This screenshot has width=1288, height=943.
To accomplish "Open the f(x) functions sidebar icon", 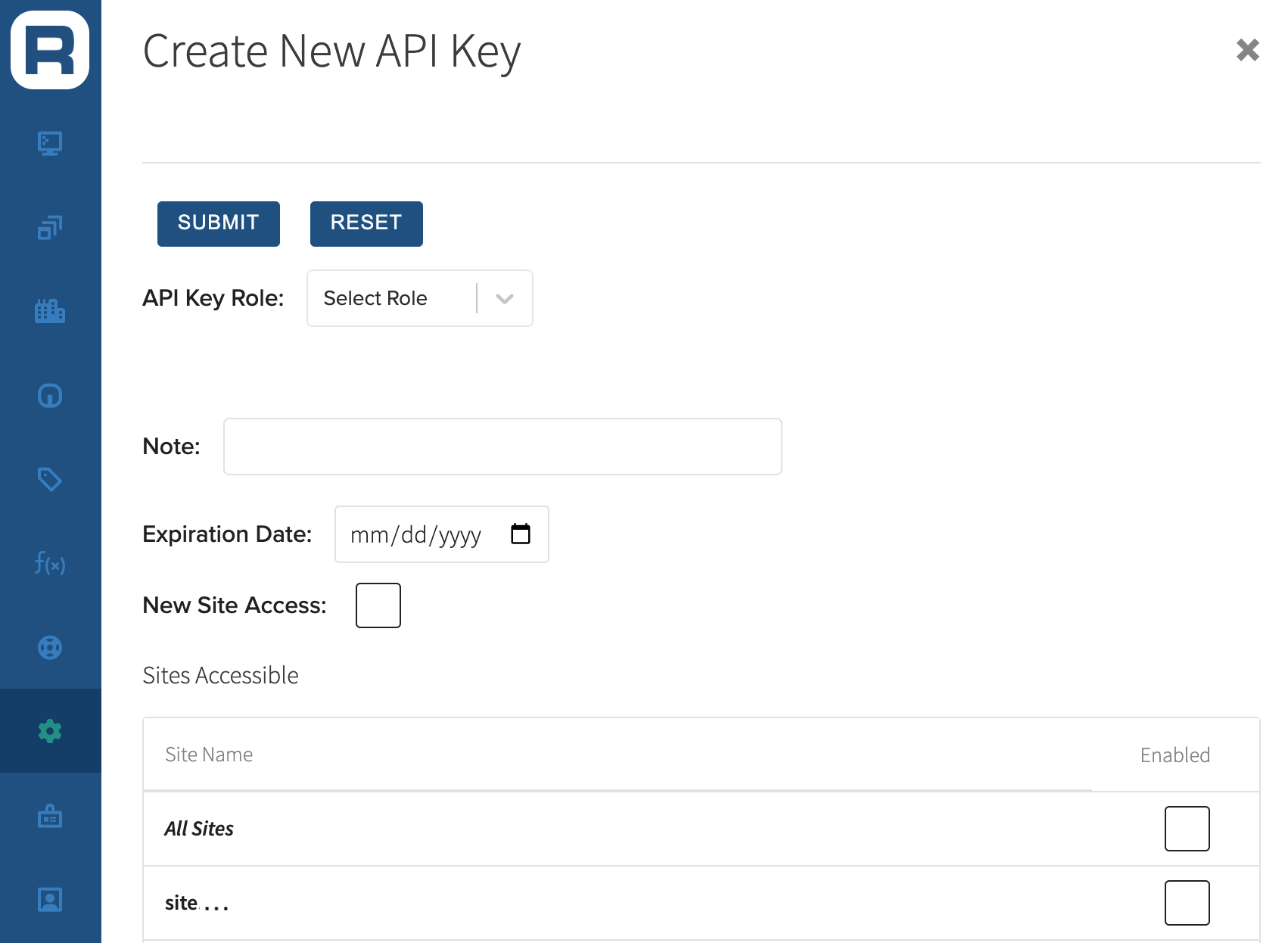I will (50, 563).
